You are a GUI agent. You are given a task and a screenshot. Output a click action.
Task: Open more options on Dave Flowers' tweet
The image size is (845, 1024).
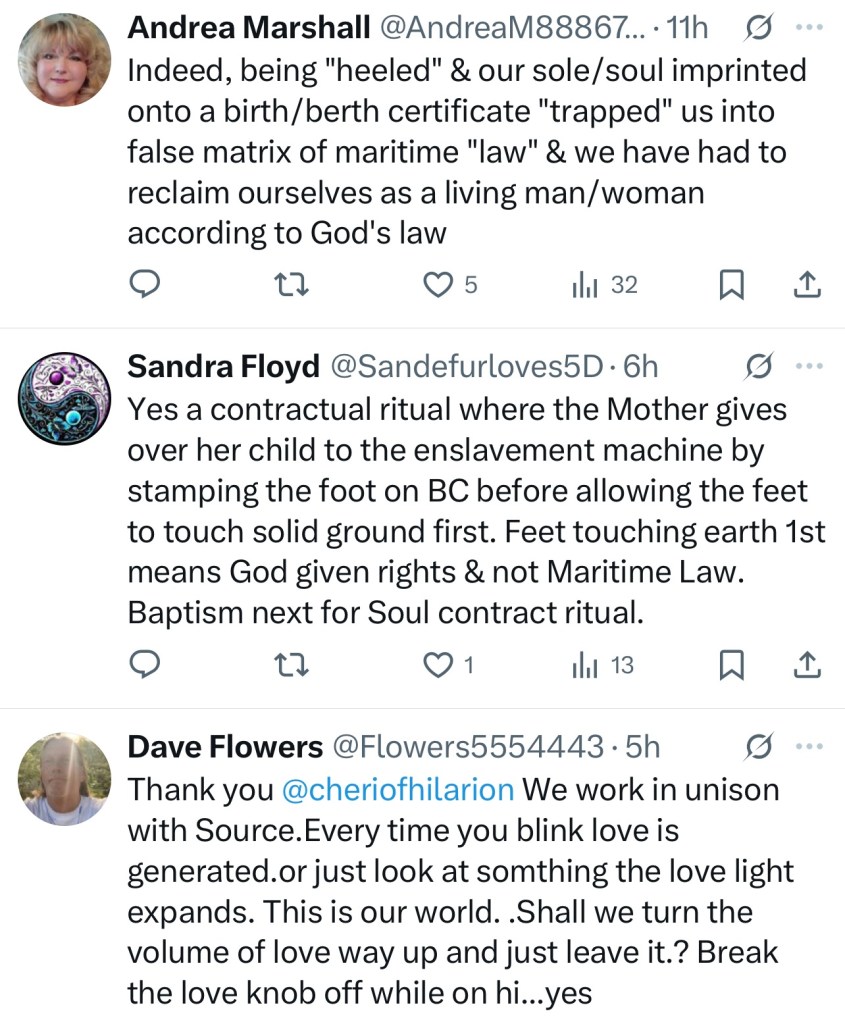coord(807,745)
